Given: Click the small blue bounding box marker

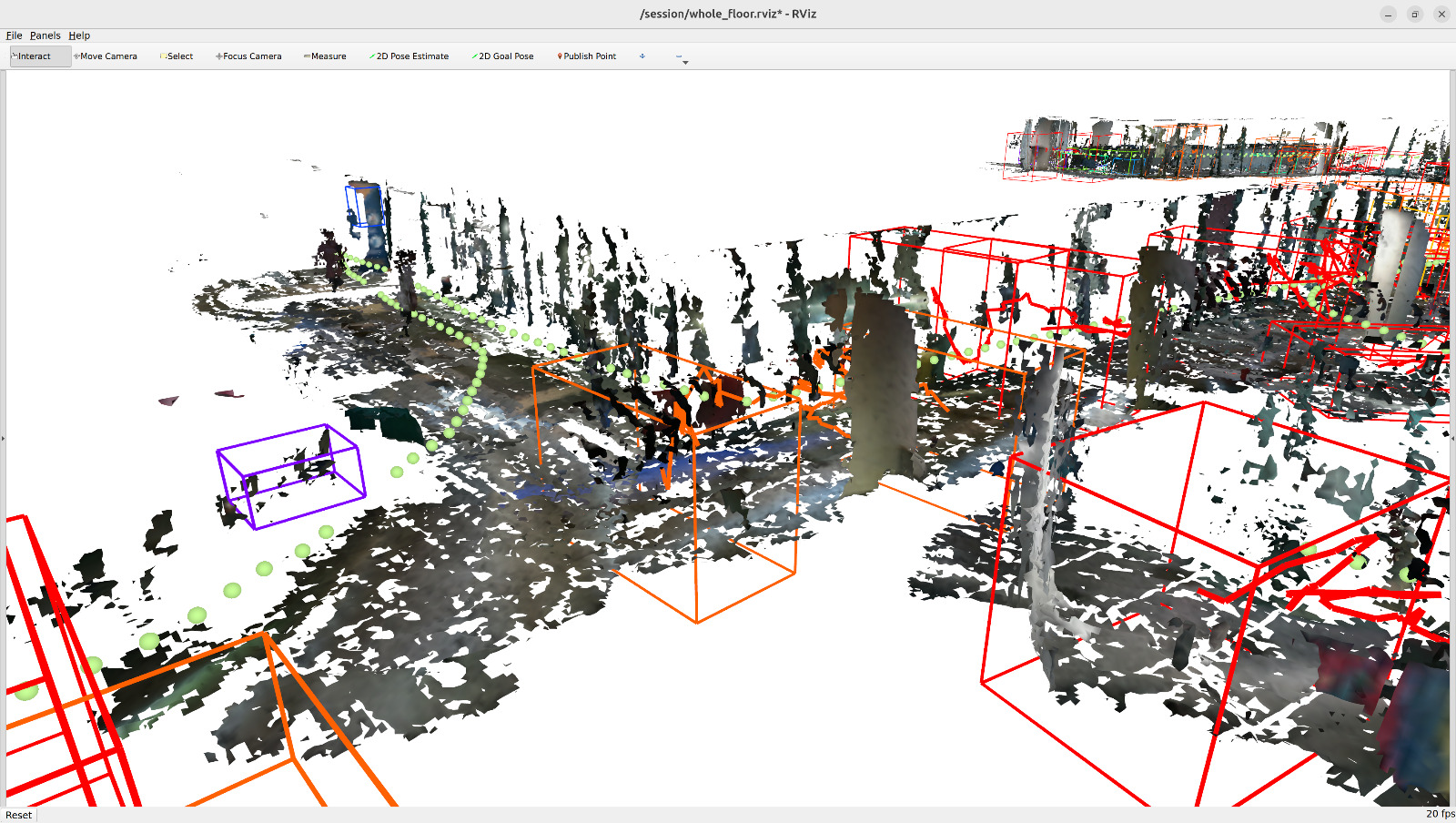Looking at the screenshot, I should [x=364, y=206].
